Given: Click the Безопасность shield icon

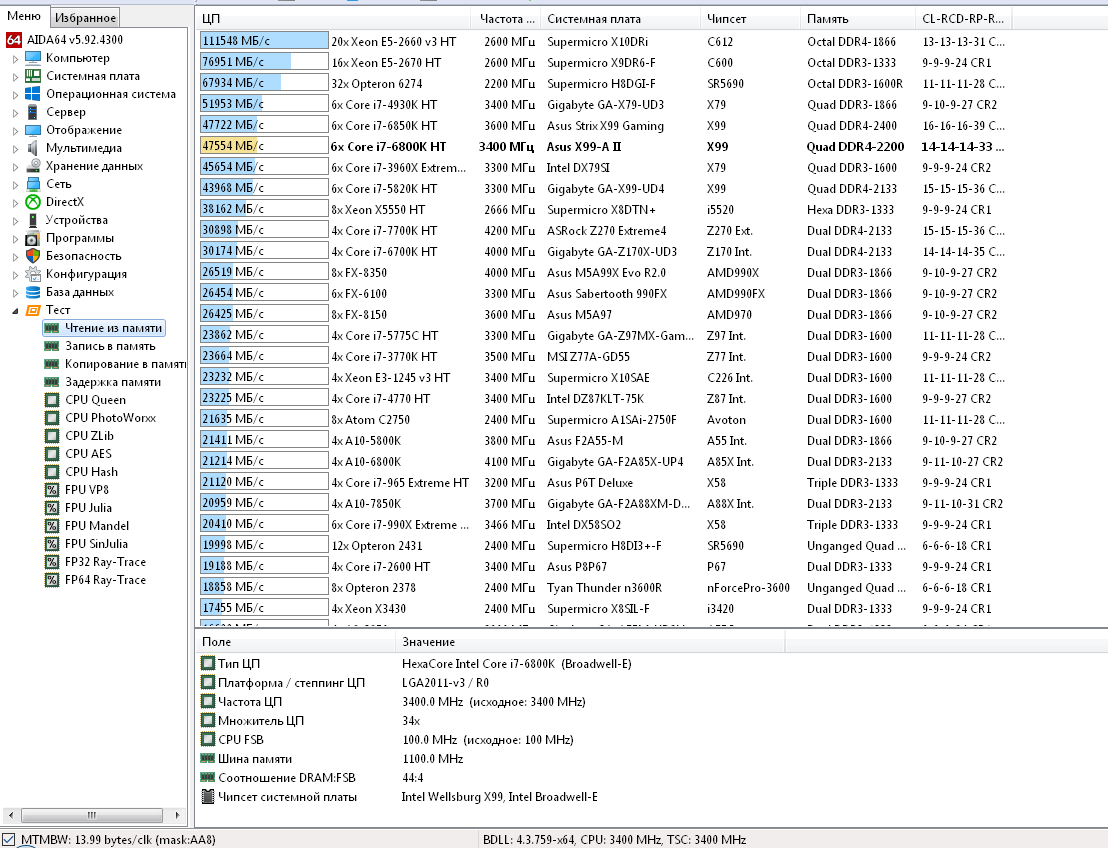Looking at the screenshot, I should [x=33, y=256].
